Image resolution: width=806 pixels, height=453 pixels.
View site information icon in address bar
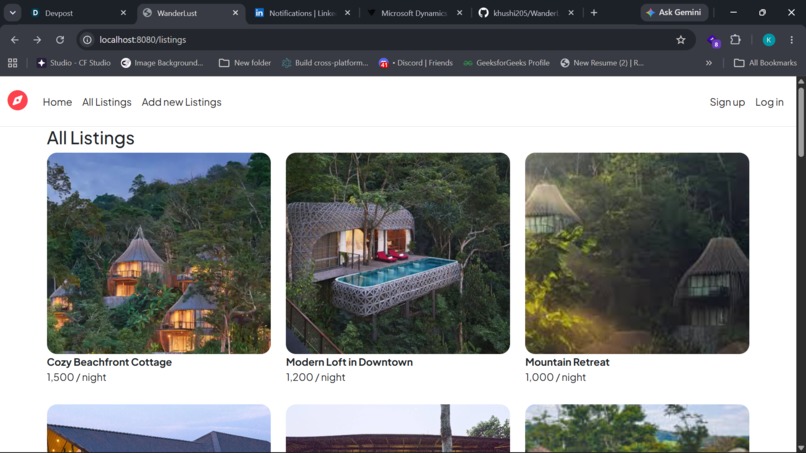click(87, 40)
